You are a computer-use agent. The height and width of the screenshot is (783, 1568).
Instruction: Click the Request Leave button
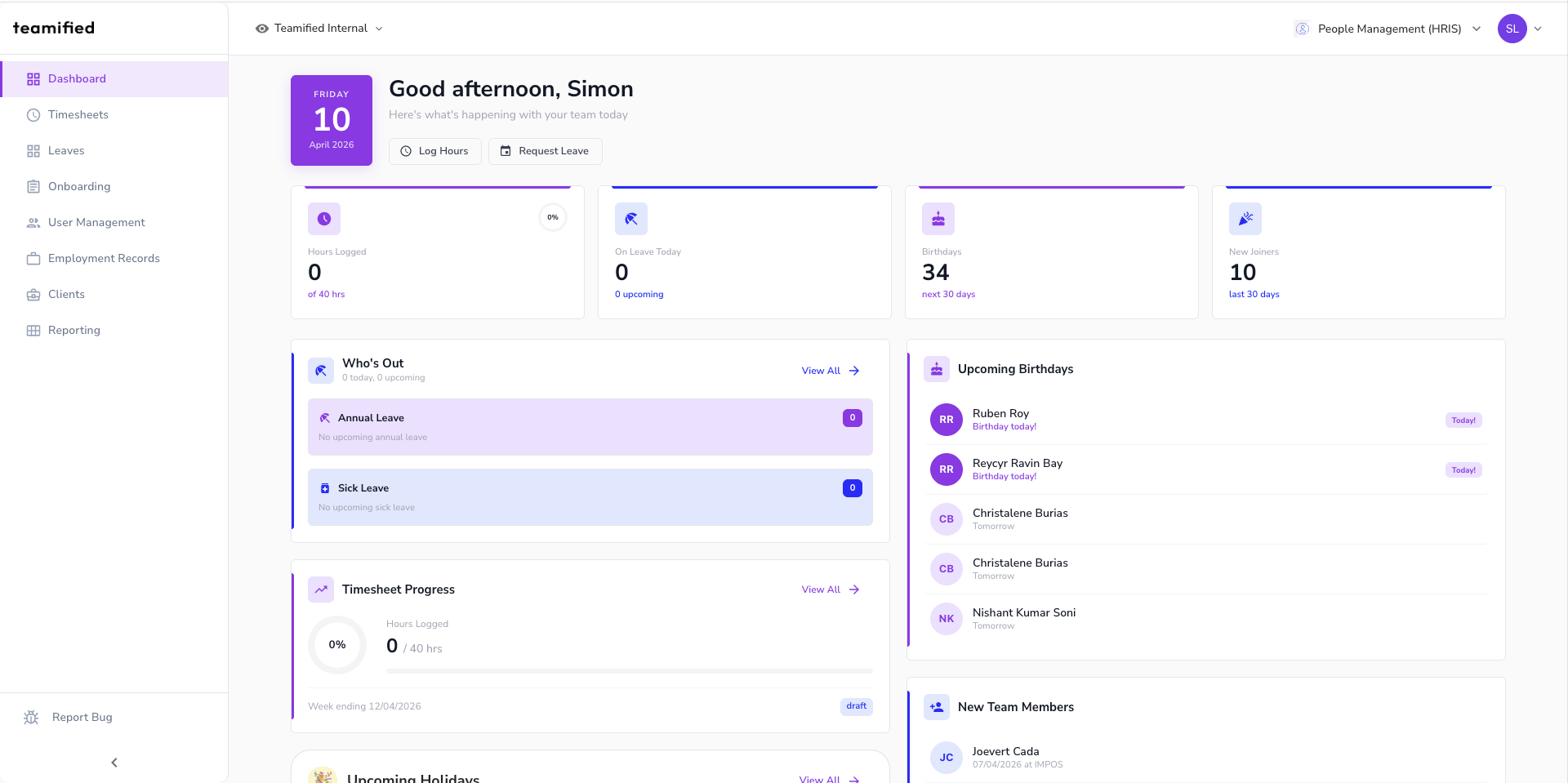[545, 151]
